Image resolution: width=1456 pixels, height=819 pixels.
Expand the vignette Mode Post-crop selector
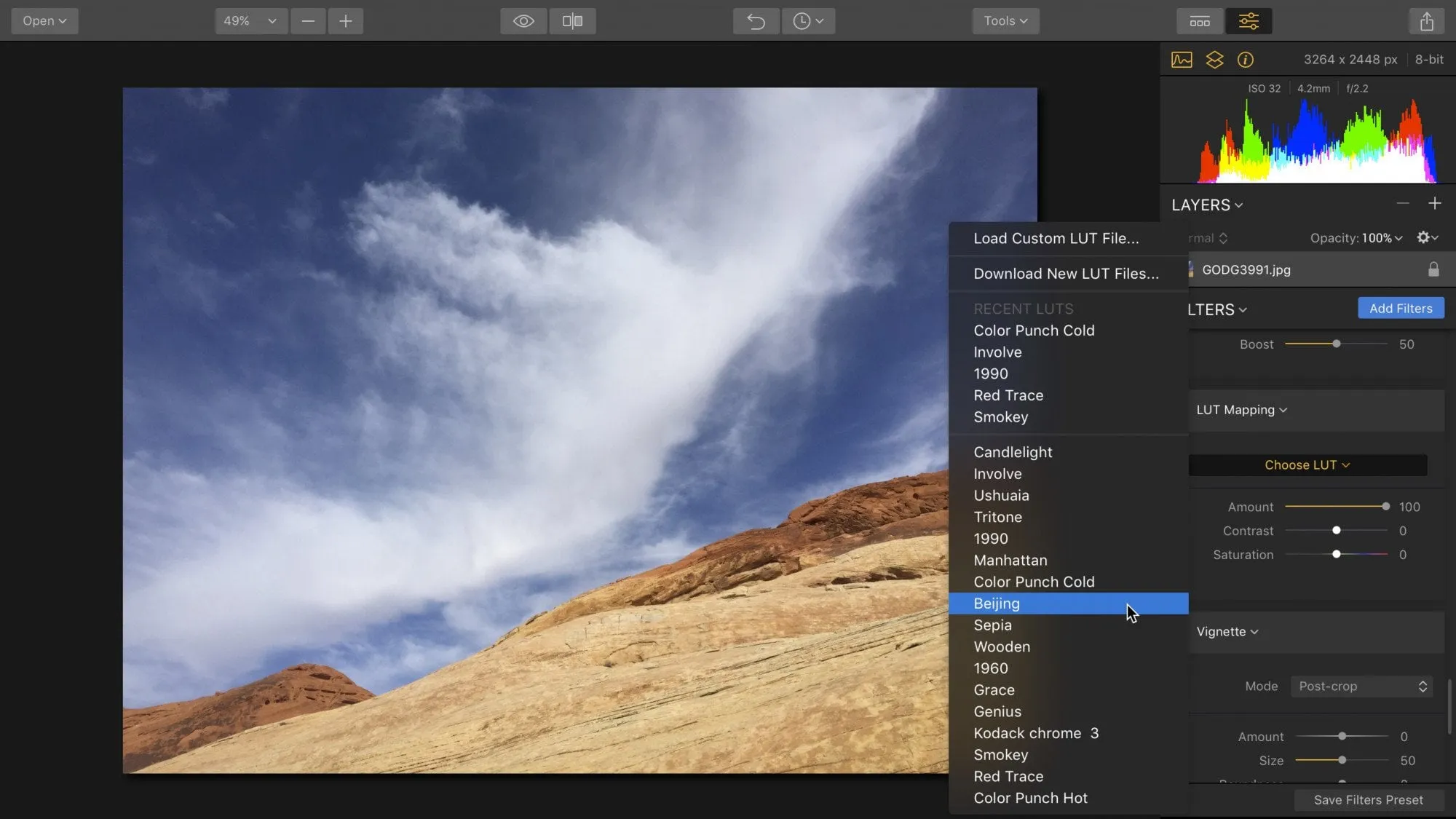(x=1361, y=687)
